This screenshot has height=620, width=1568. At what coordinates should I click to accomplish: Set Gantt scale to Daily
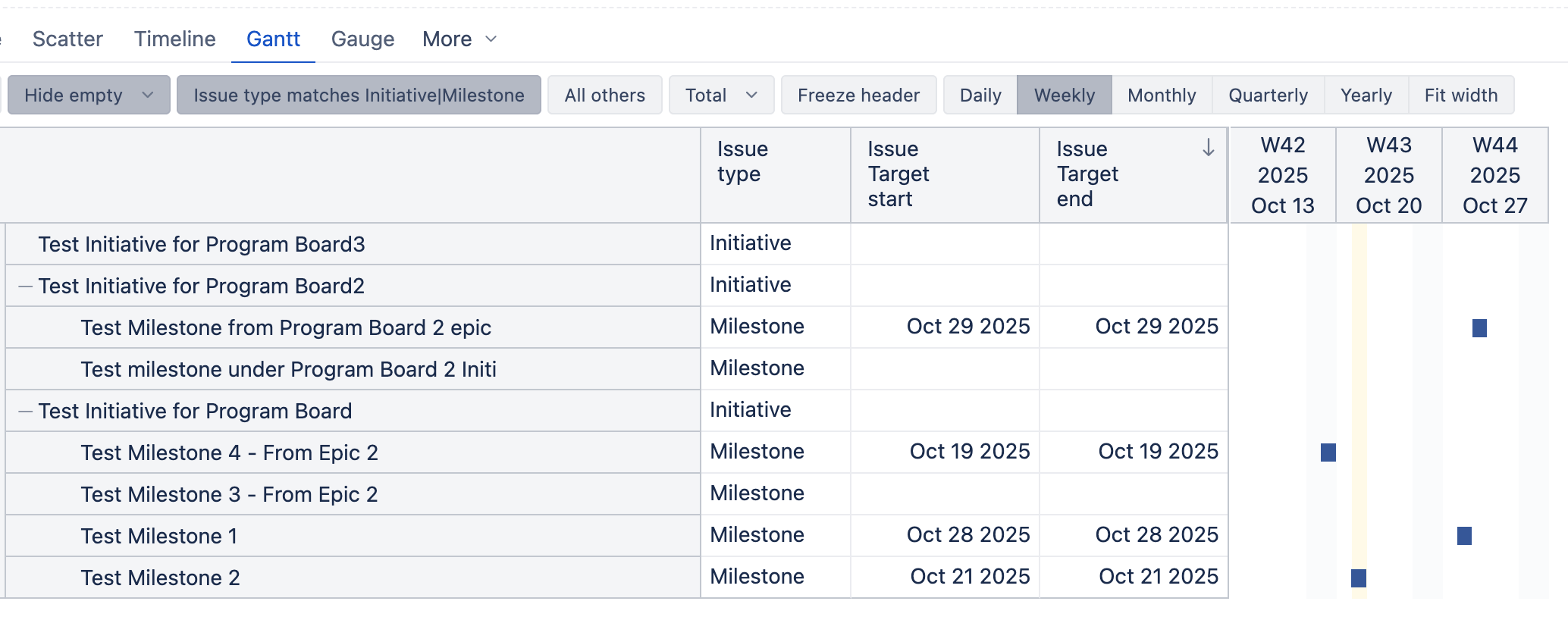pos(980,96)
